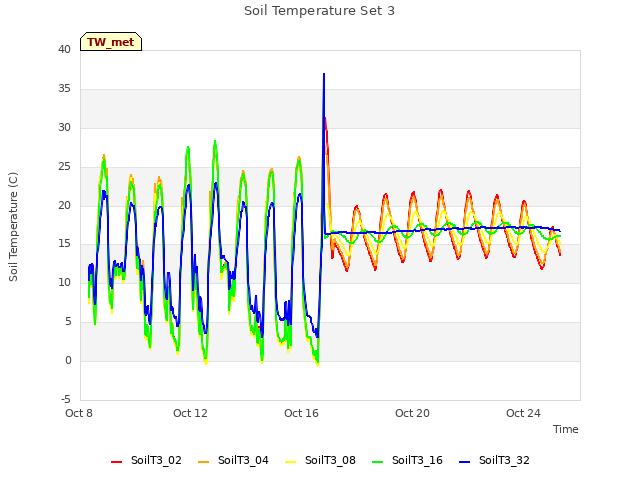Click the green SoilT3_16 legend swatch
Screen dimensions: 640x480
378,462
